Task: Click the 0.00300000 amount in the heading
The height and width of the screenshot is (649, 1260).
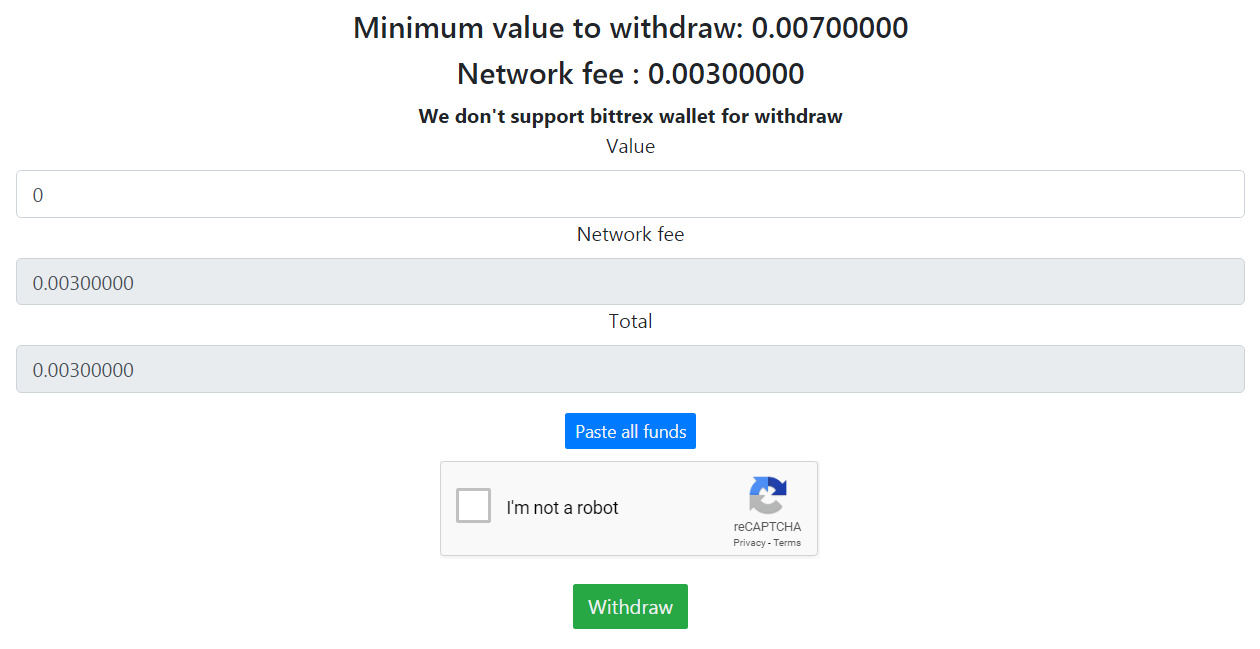Action: coord(726,74)
